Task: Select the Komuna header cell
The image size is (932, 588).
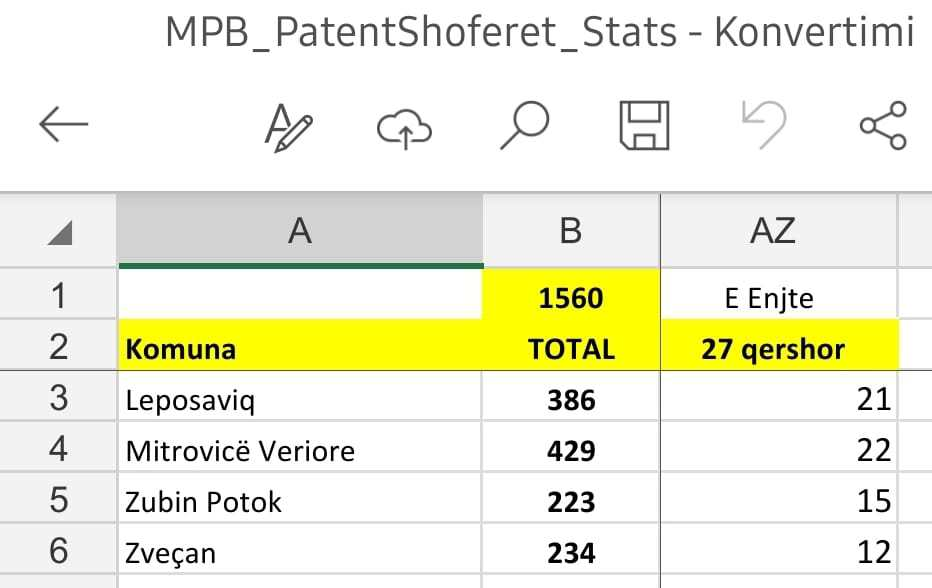Action: [x=300, y=347]
